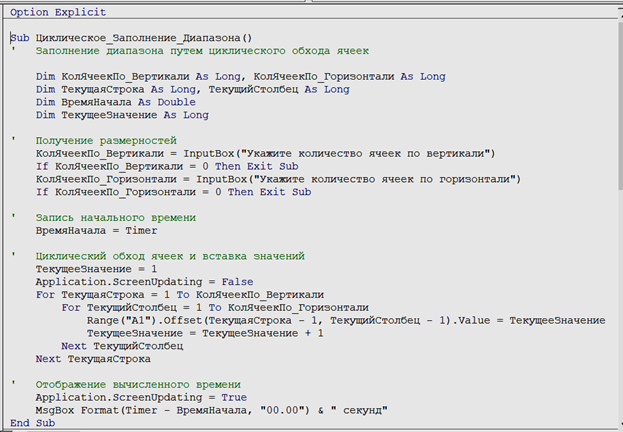Screen dimensions: 623x432
Task: Click the string "Укажите количество ячеек по вертикали"
Action: (x=365, y=153)
